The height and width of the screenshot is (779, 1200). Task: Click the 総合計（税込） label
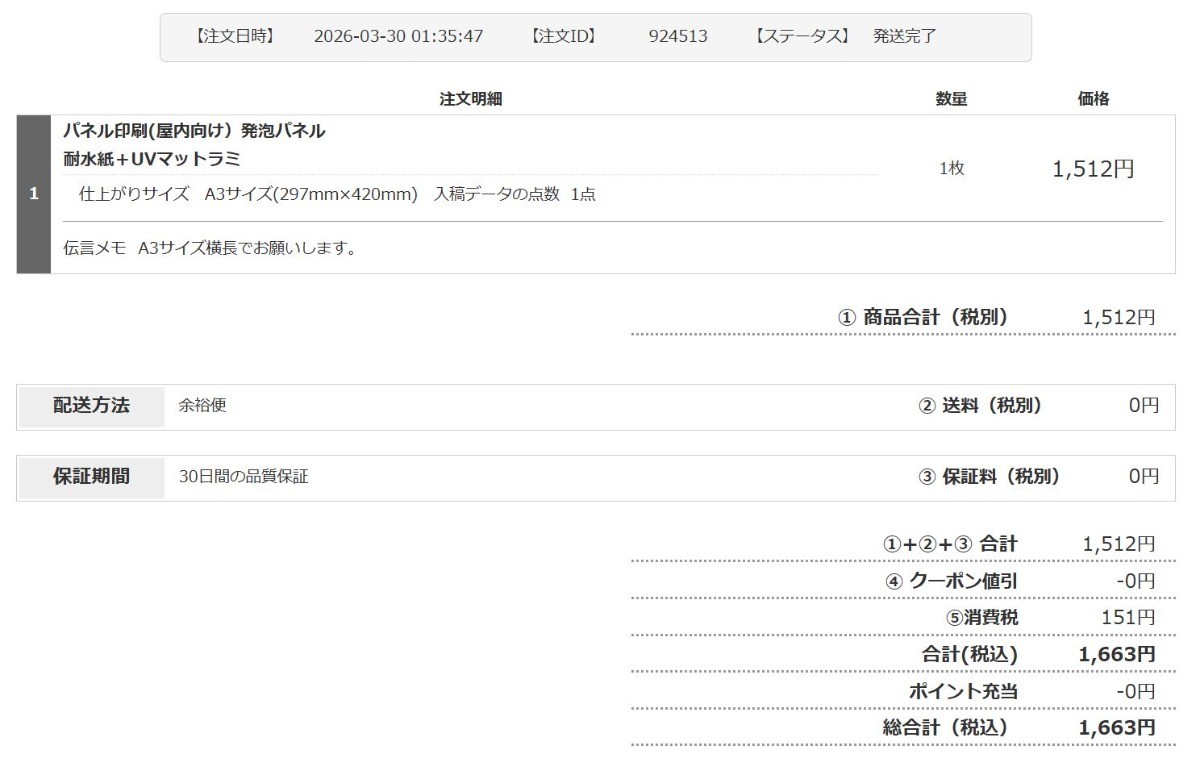click(x=944, y=728)
